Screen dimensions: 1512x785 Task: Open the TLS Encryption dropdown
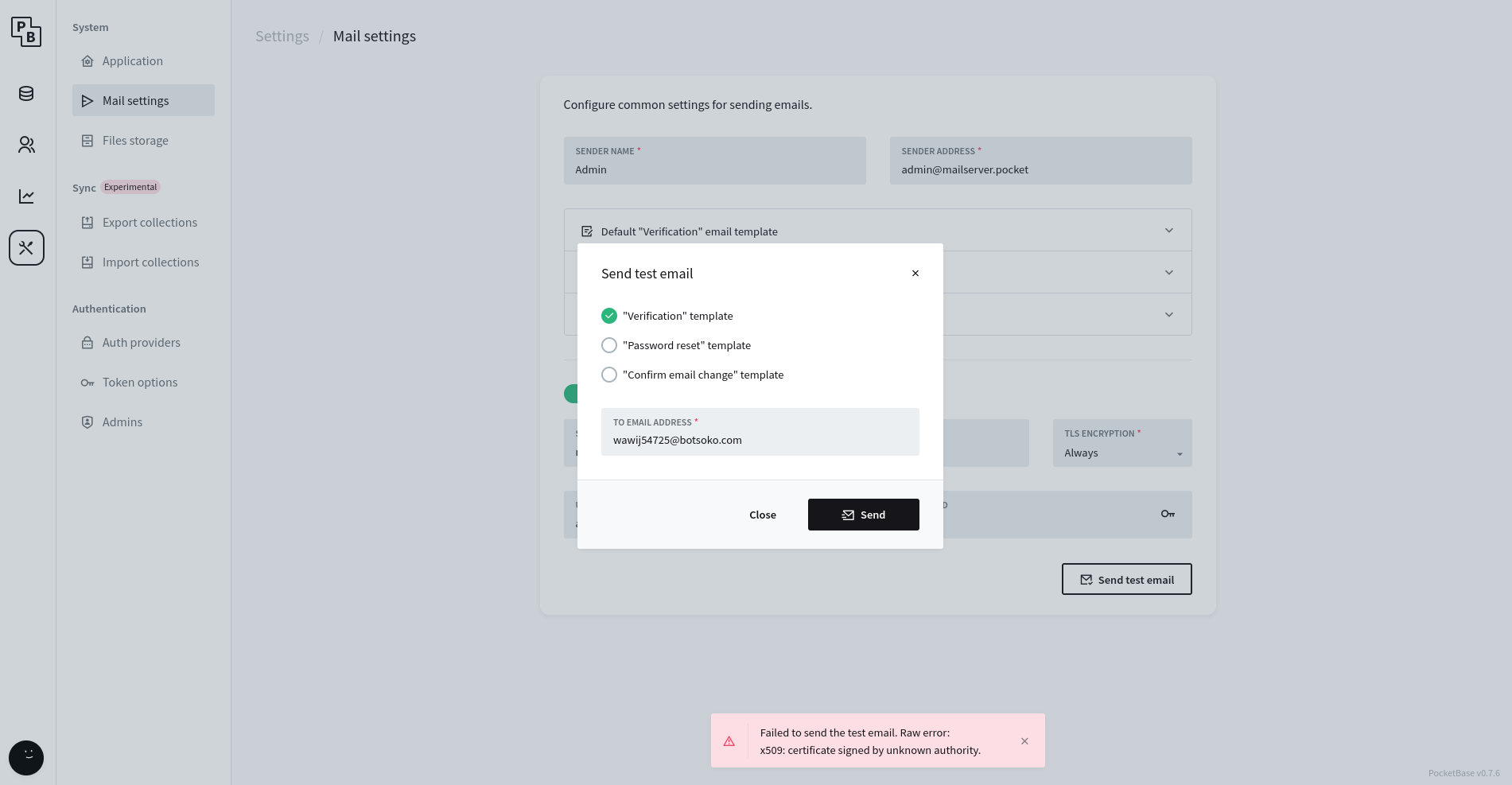(x=1121, y=453)
